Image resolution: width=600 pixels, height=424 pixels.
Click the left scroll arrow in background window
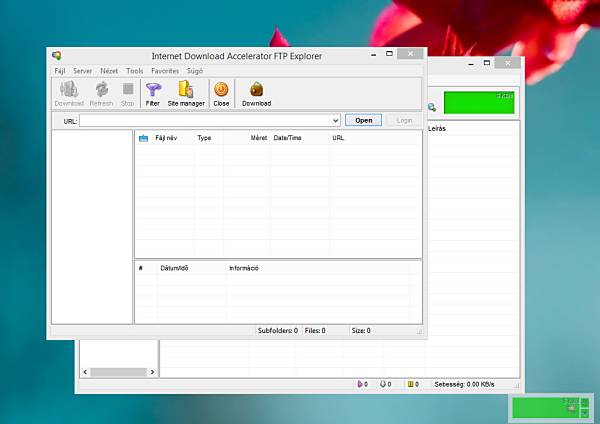tap(85, 372)
